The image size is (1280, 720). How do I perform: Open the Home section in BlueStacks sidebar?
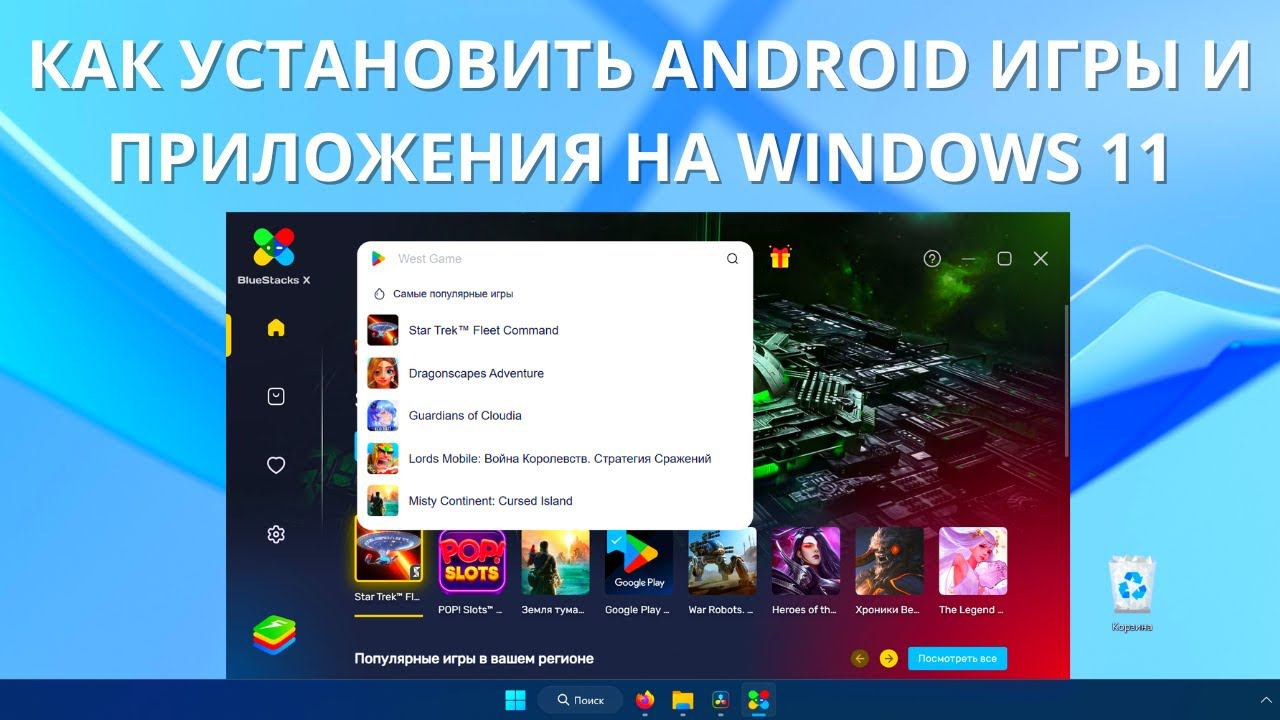(276, 328)
